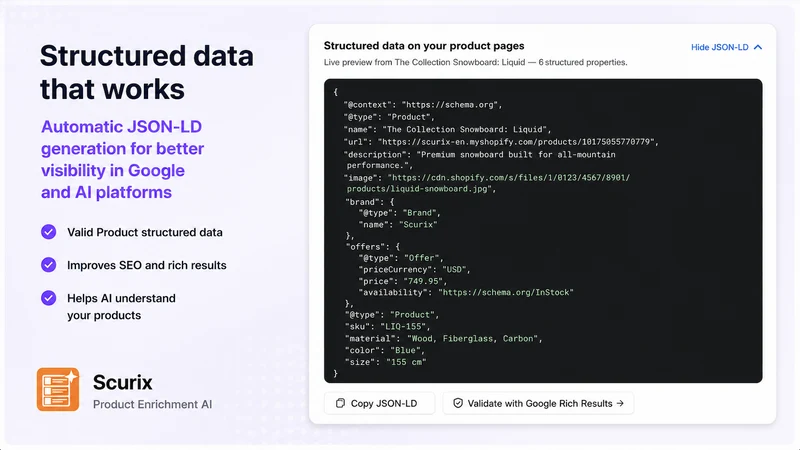Click the "brand" opening line
Screen dimensions: 800x450
click(370, 202)
